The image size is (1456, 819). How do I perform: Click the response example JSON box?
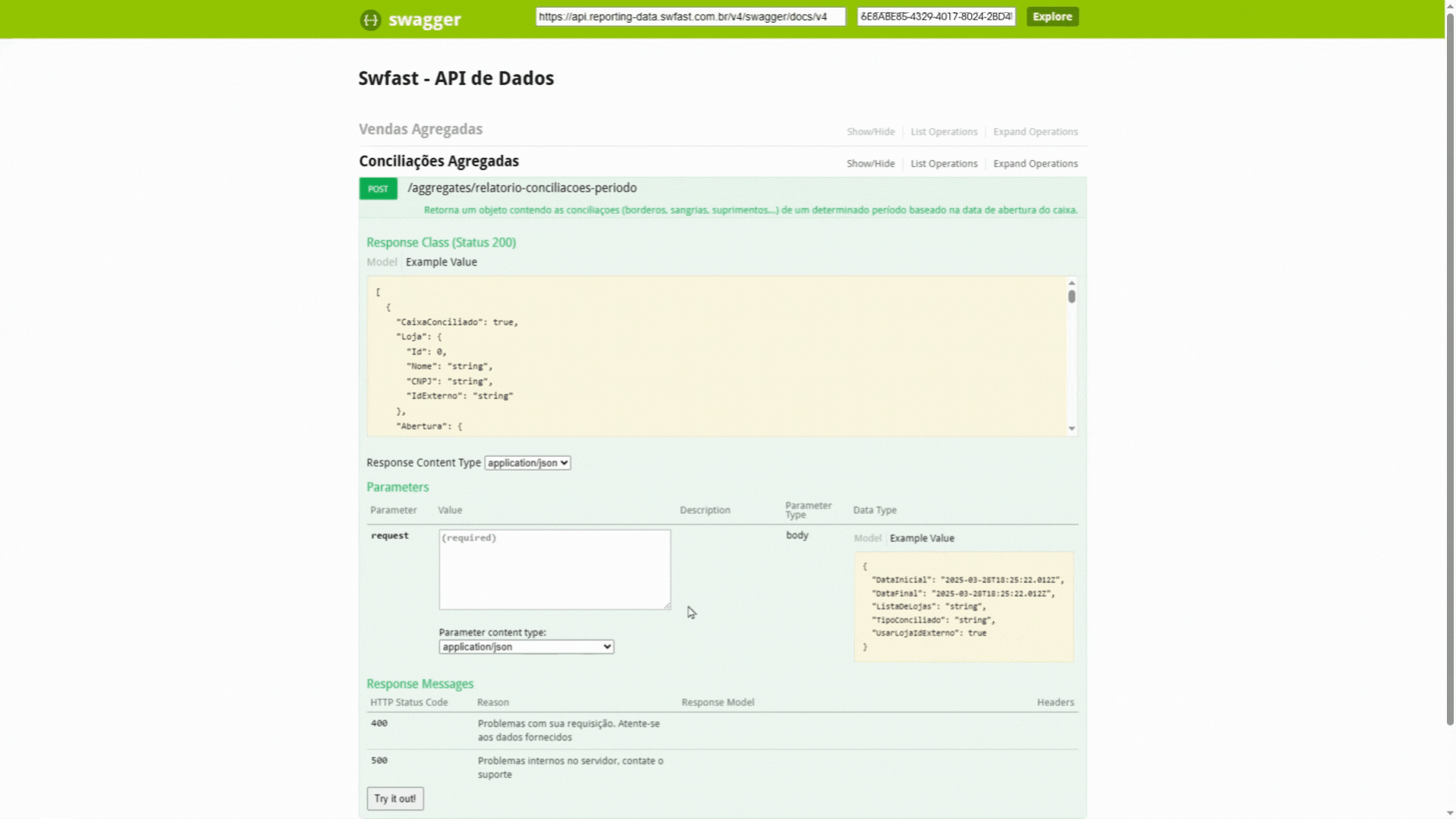pyautogui.click(x=716, y=356)
